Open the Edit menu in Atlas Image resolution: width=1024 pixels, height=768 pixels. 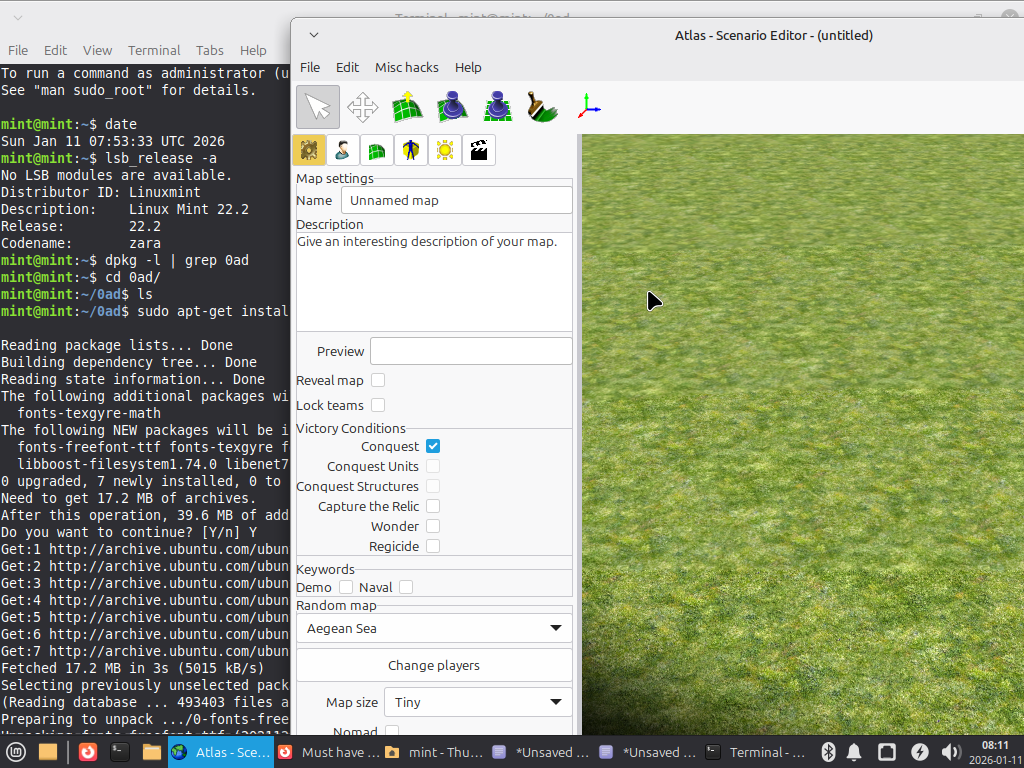click(x=347, y=67)
